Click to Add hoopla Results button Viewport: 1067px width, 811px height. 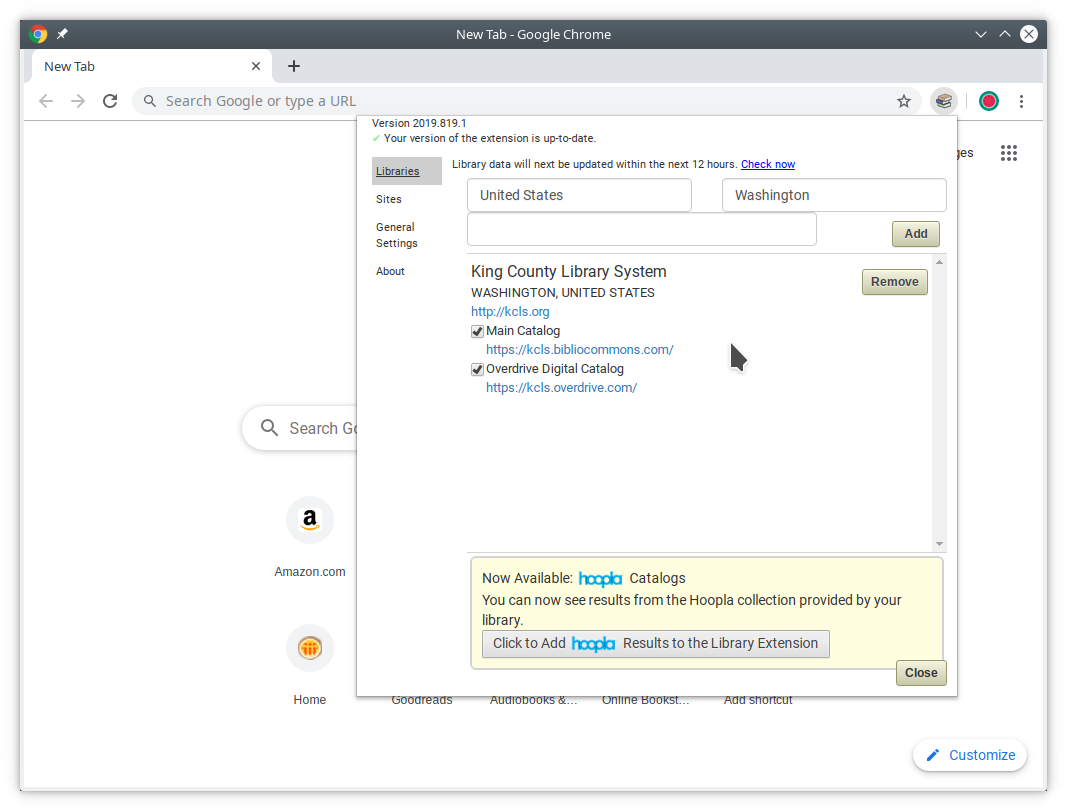coord(655,644)
